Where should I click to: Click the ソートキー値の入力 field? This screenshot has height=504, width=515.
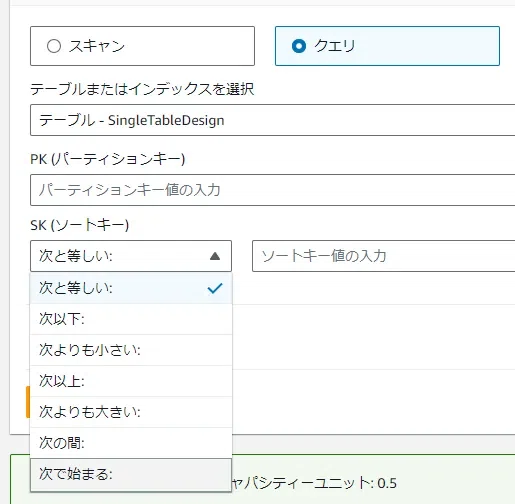pyautogui.click(x=383, y=256)
